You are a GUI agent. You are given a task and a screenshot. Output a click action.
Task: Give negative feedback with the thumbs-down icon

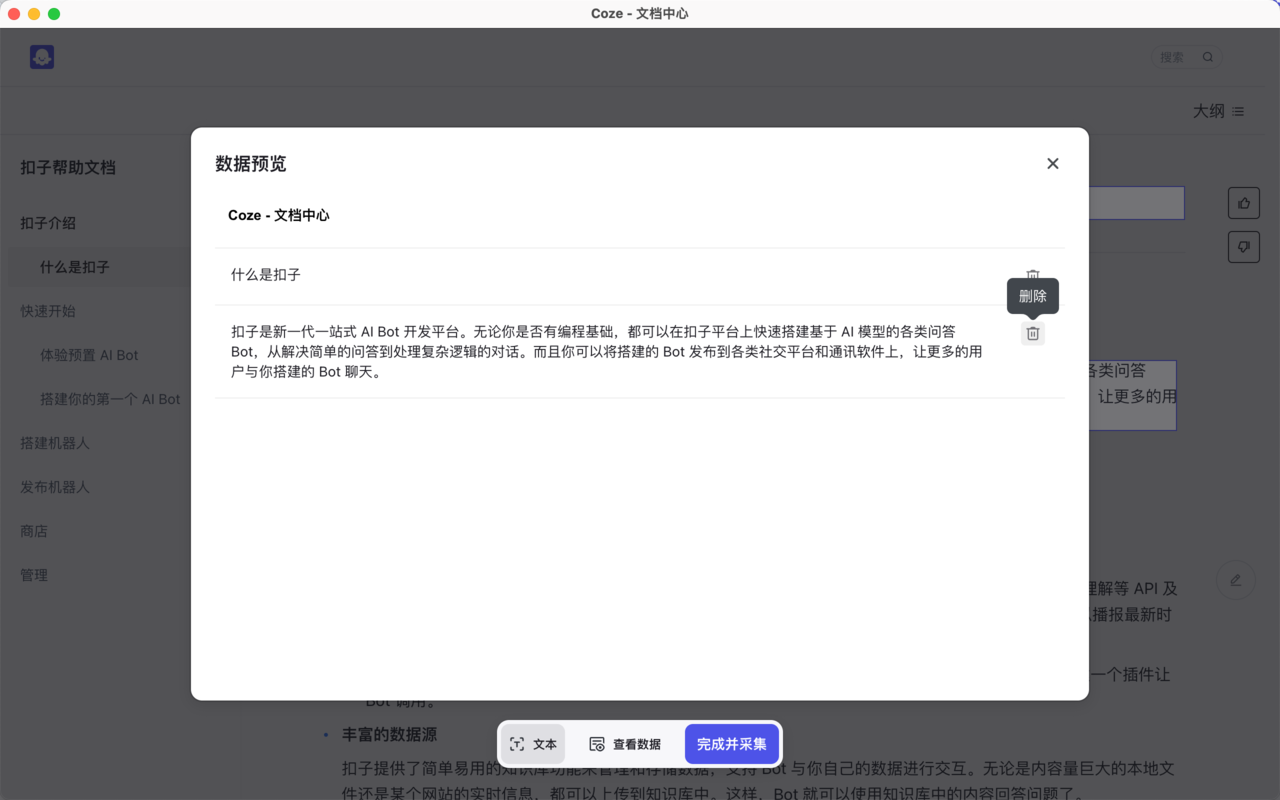click(1243, 246)
